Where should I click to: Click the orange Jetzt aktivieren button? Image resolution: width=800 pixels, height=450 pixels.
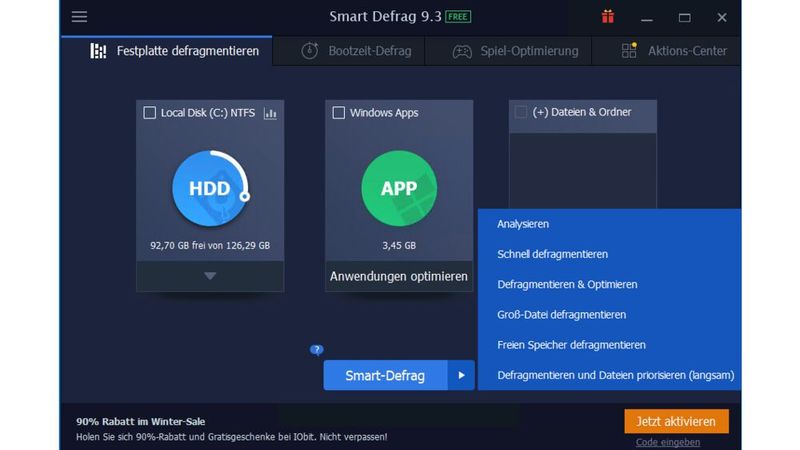point(676,421)
